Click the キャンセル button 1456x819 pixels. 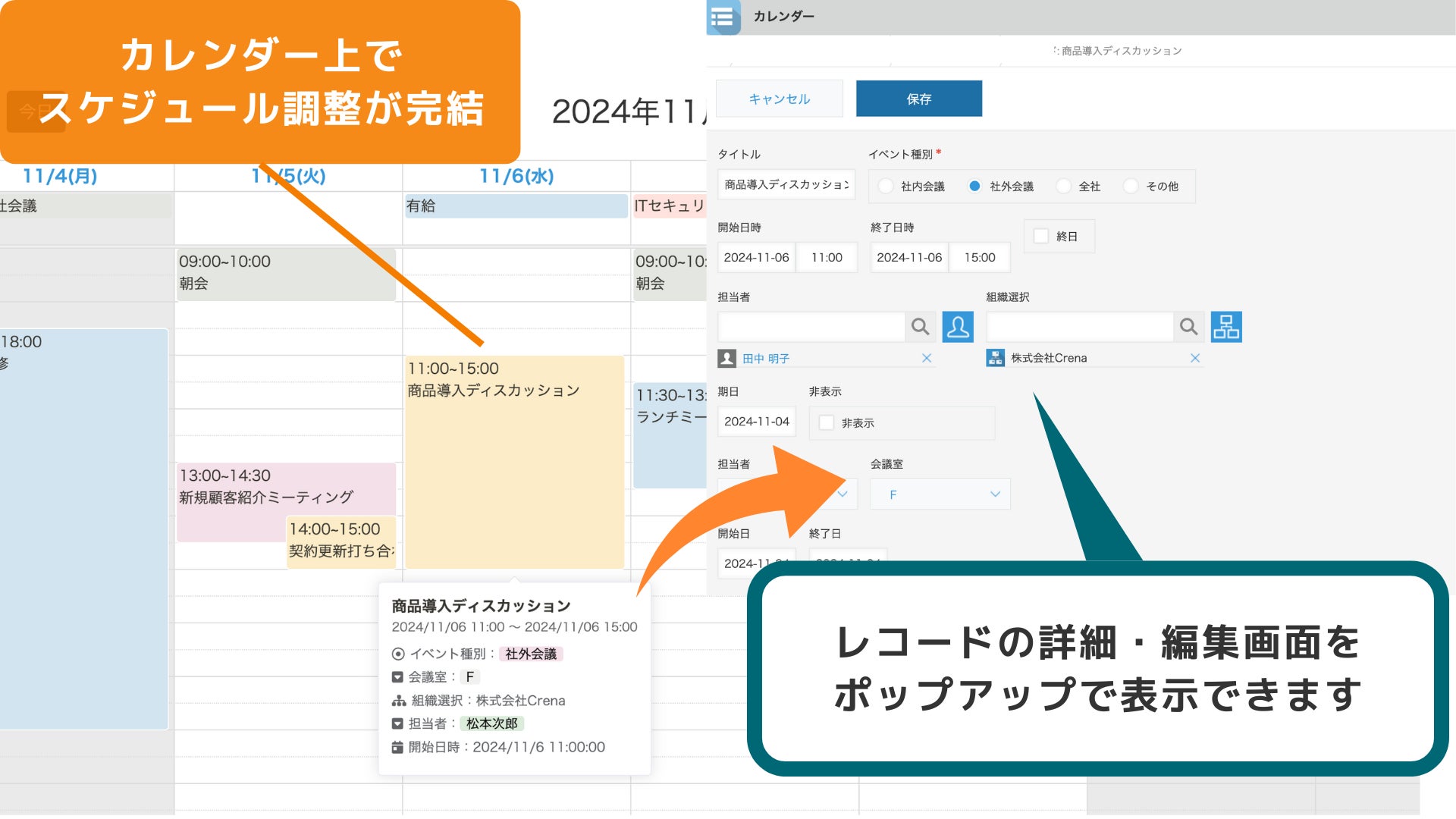[779, 99]
